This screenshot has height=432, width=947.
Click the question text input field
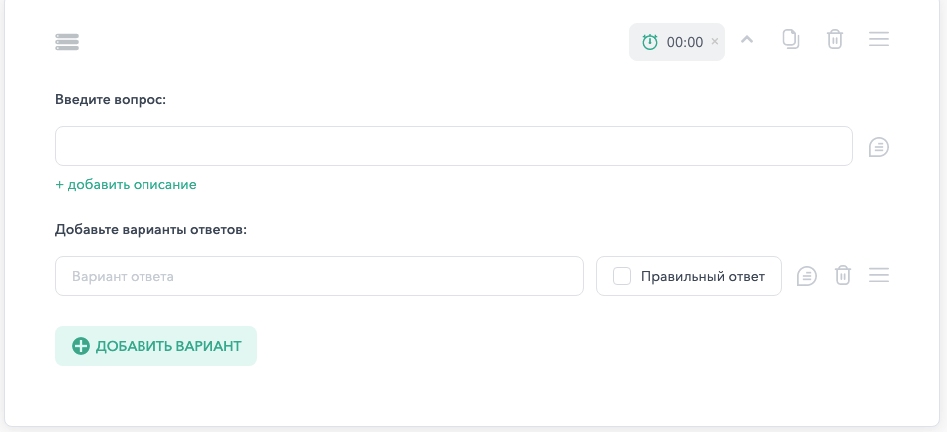pos(454,146)
